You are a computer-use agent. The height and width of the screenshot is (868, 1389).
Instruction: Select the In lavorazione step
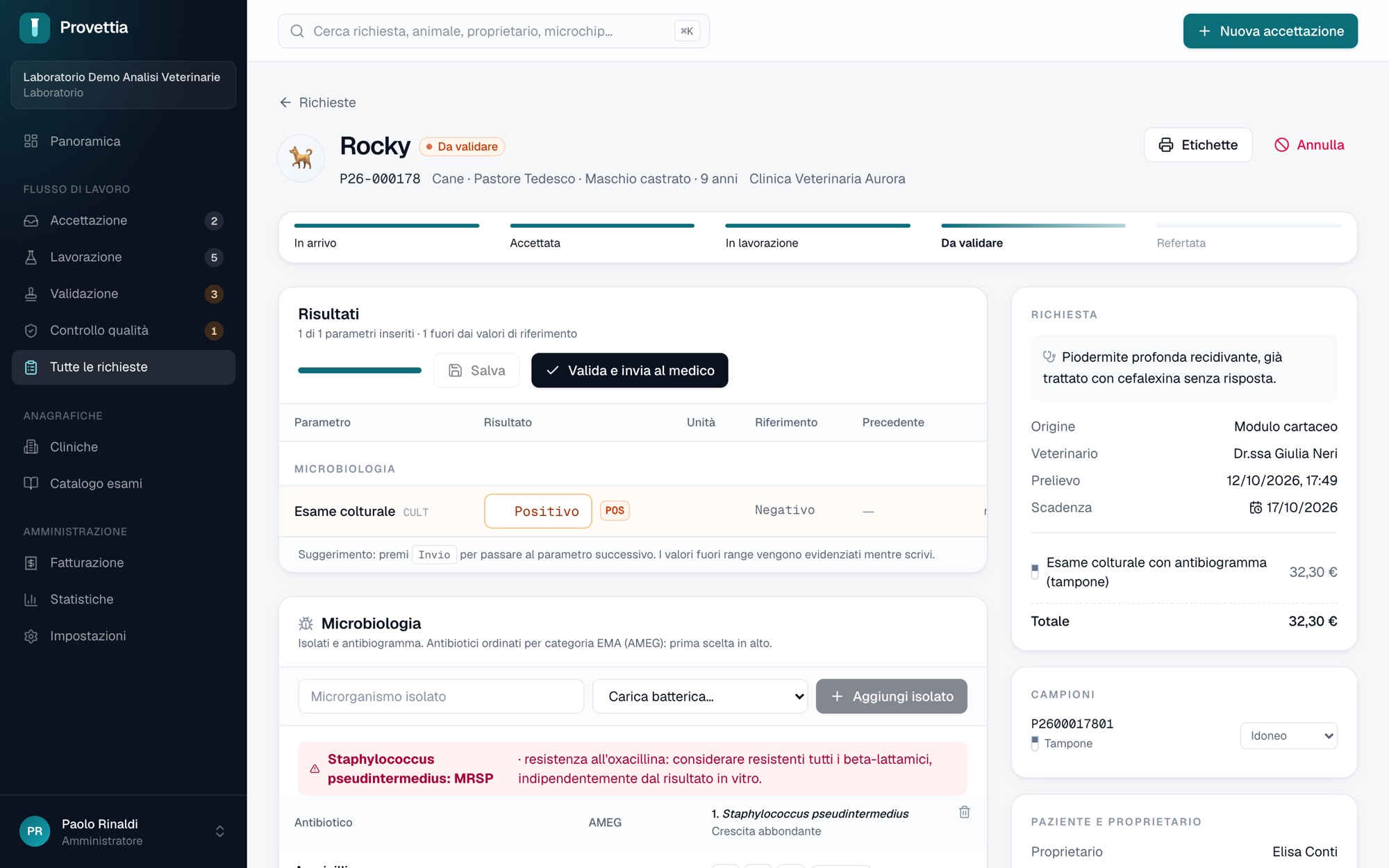(817, 237)
